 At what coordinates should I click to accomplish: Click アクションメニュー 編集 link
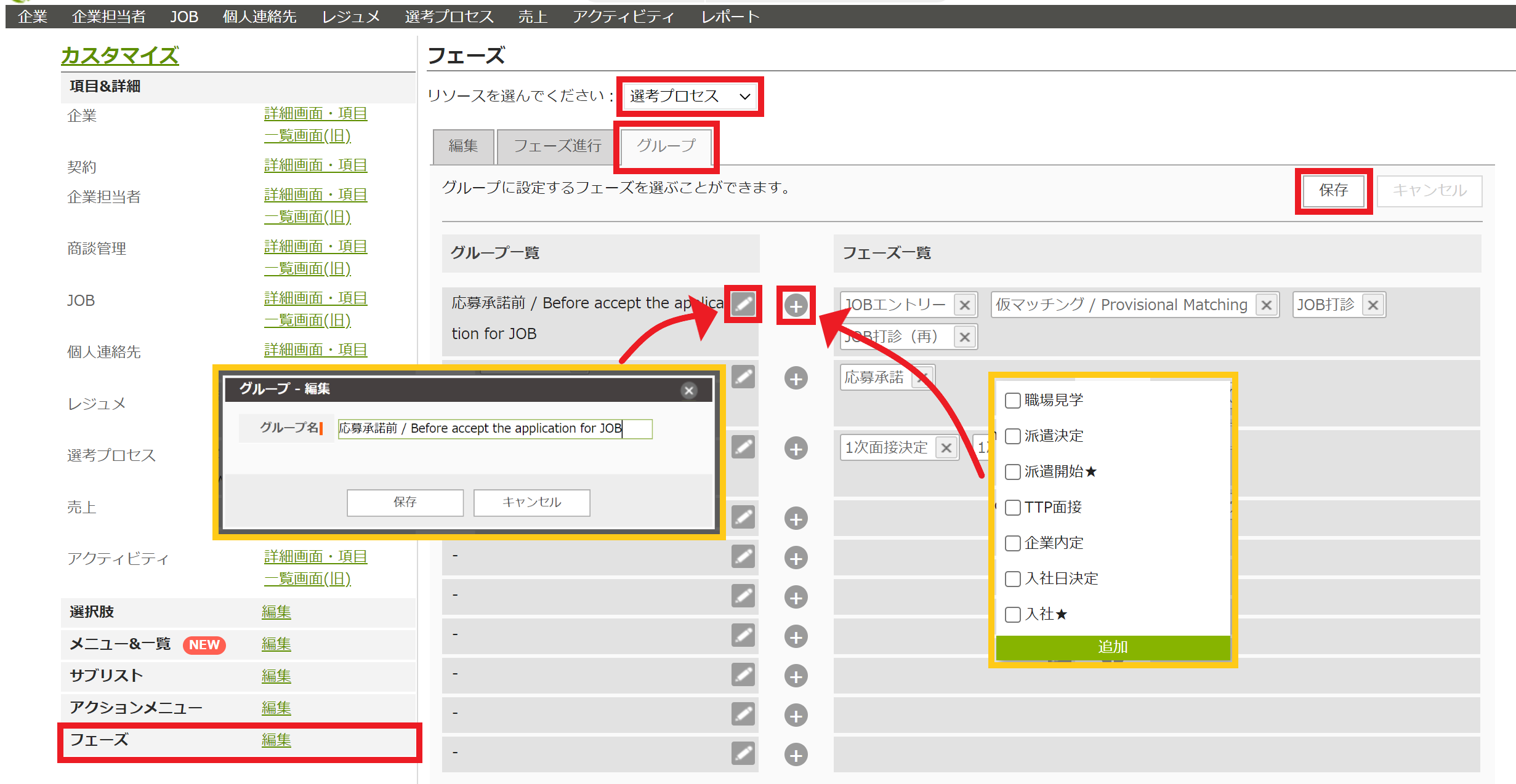276,708
